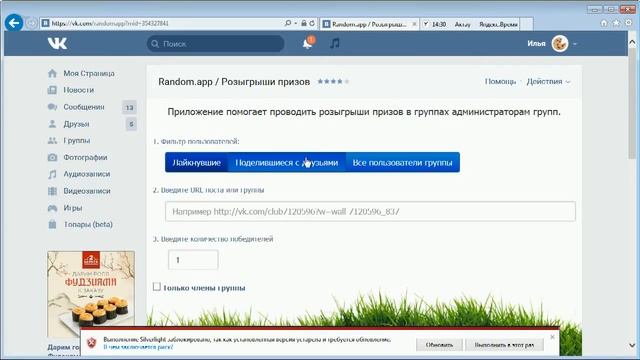640x360 pixels.
Task: Open Сообщения in the sidebar
Action: pyautogui.click(x=84, y=107)
